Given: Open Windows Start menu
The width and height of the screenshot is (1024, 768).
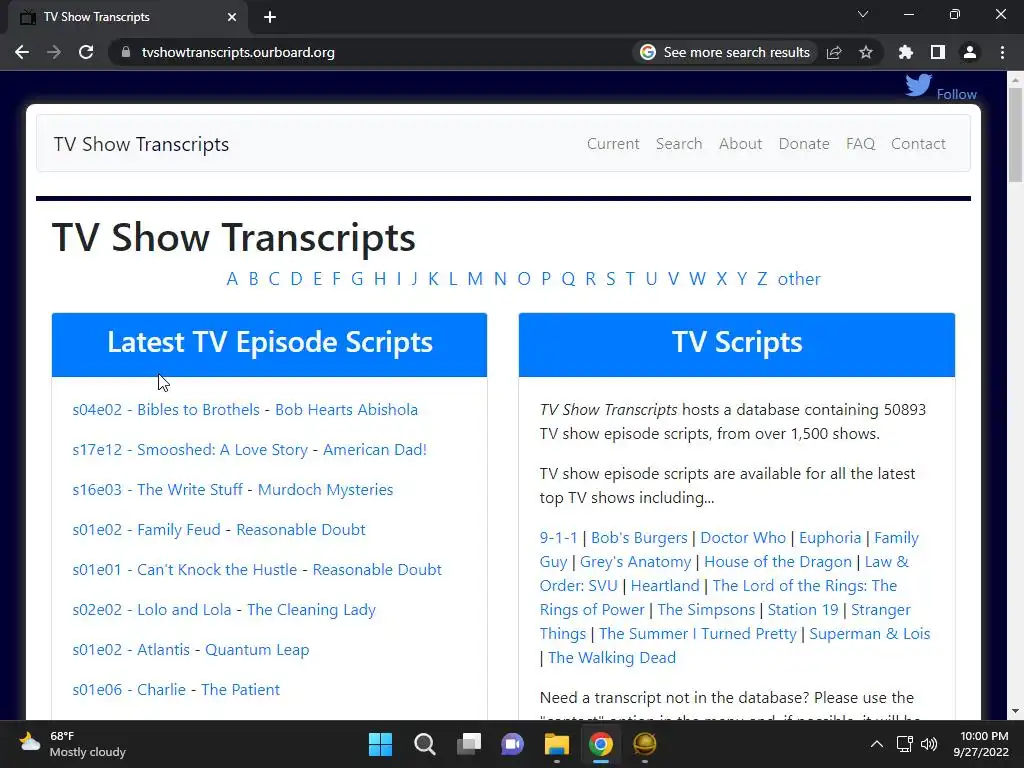Looking at the screenshot, I should (380, 744).
